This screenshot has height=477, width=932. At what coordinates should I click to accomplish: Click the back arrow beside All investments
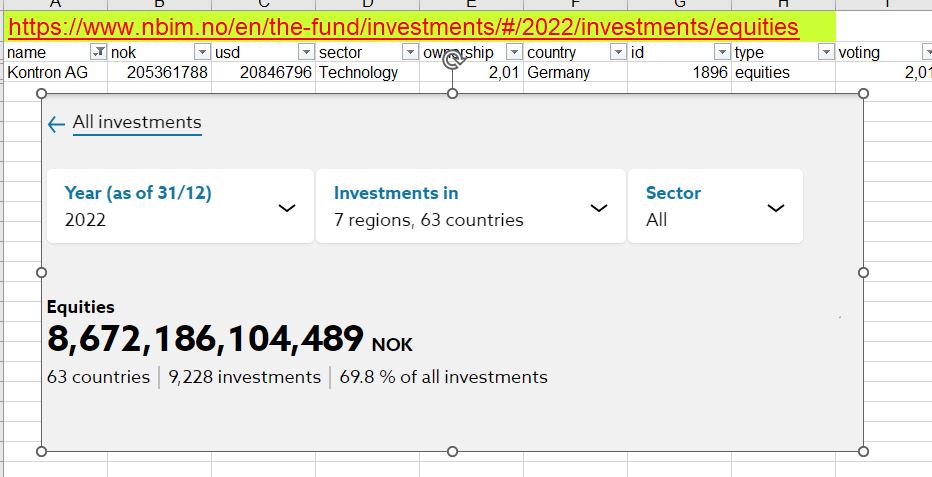coord(56,124)
